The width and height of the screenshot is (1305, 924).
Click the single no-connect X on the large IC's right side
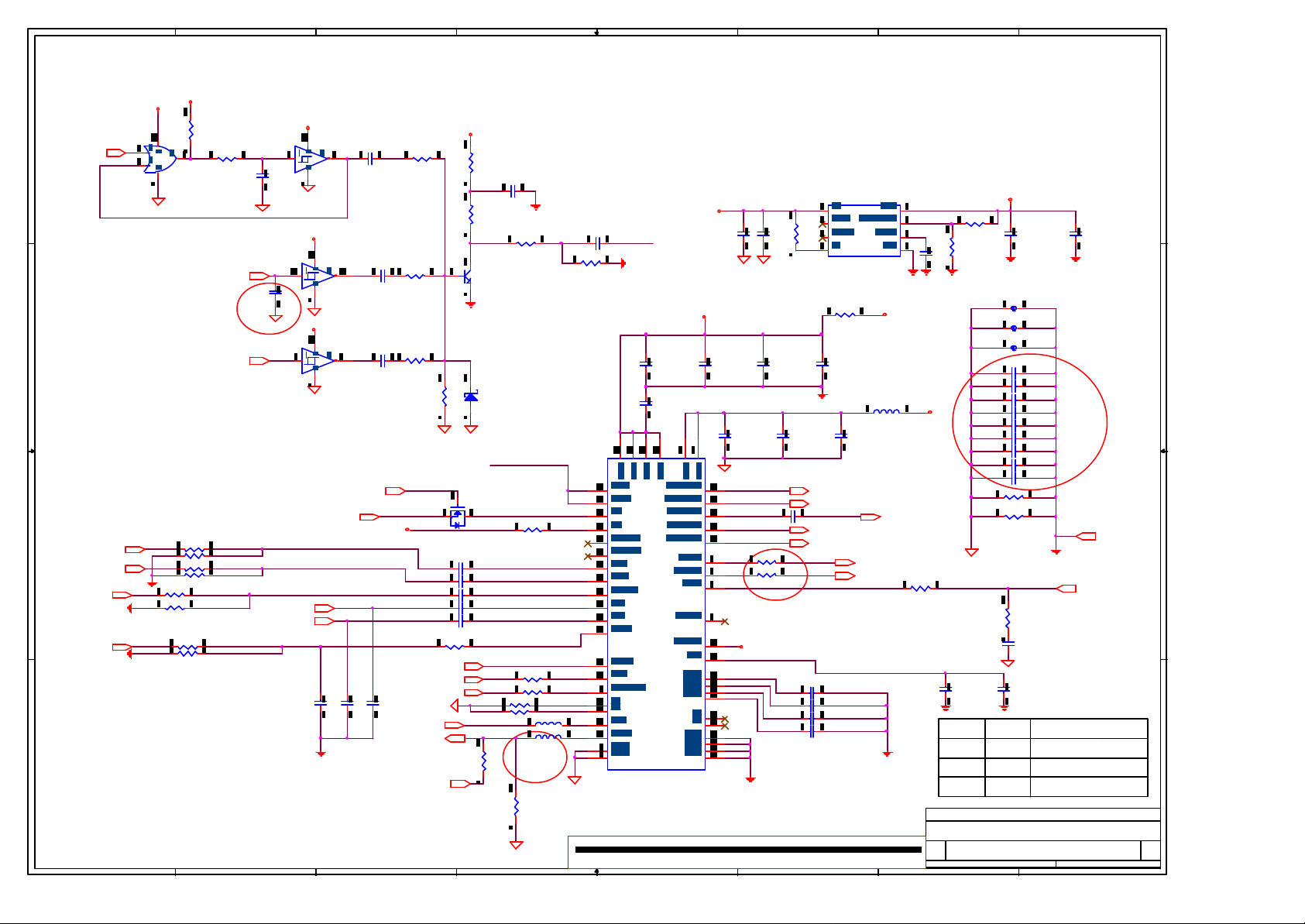[725, 621]
